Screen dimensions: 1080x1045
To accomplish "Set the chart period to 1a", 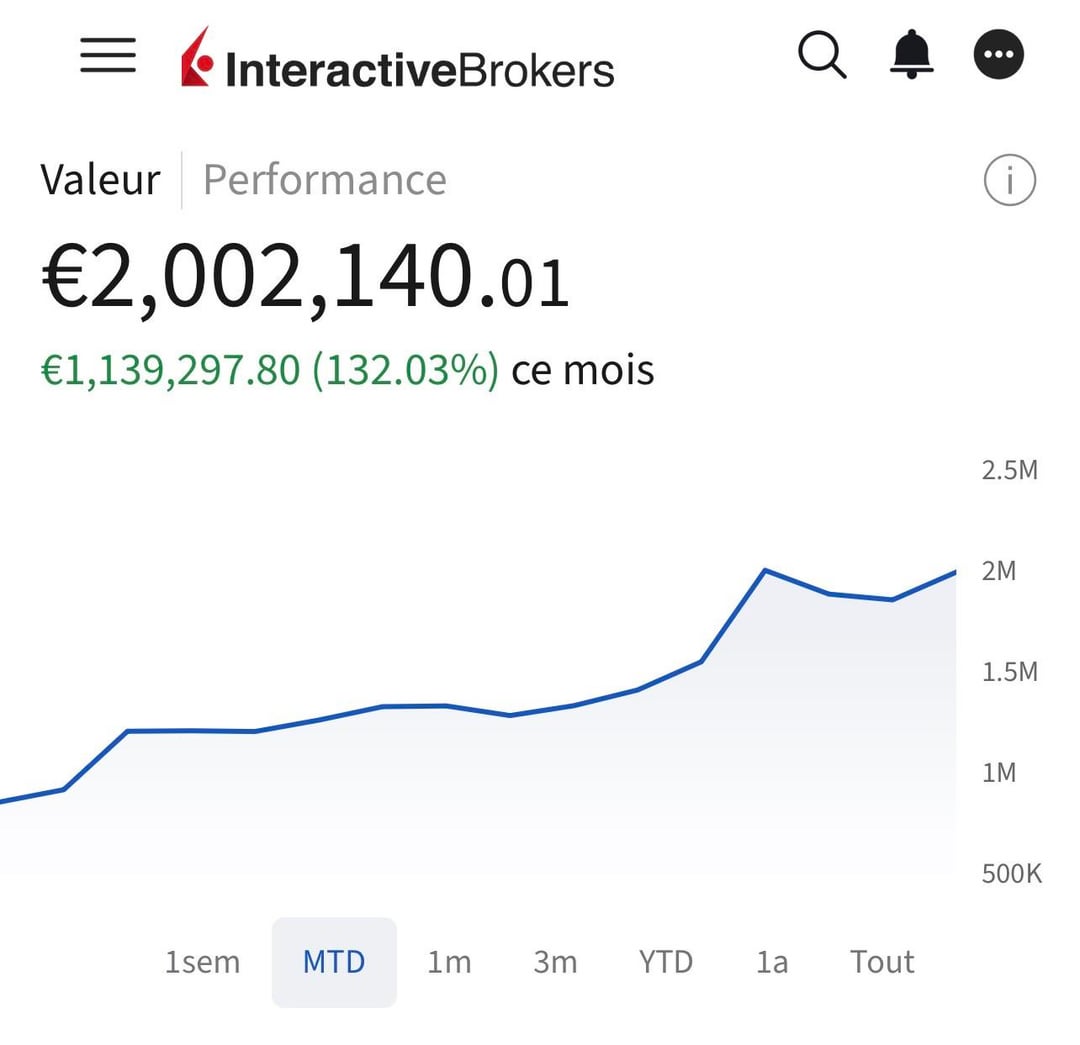I will [771, 962].
